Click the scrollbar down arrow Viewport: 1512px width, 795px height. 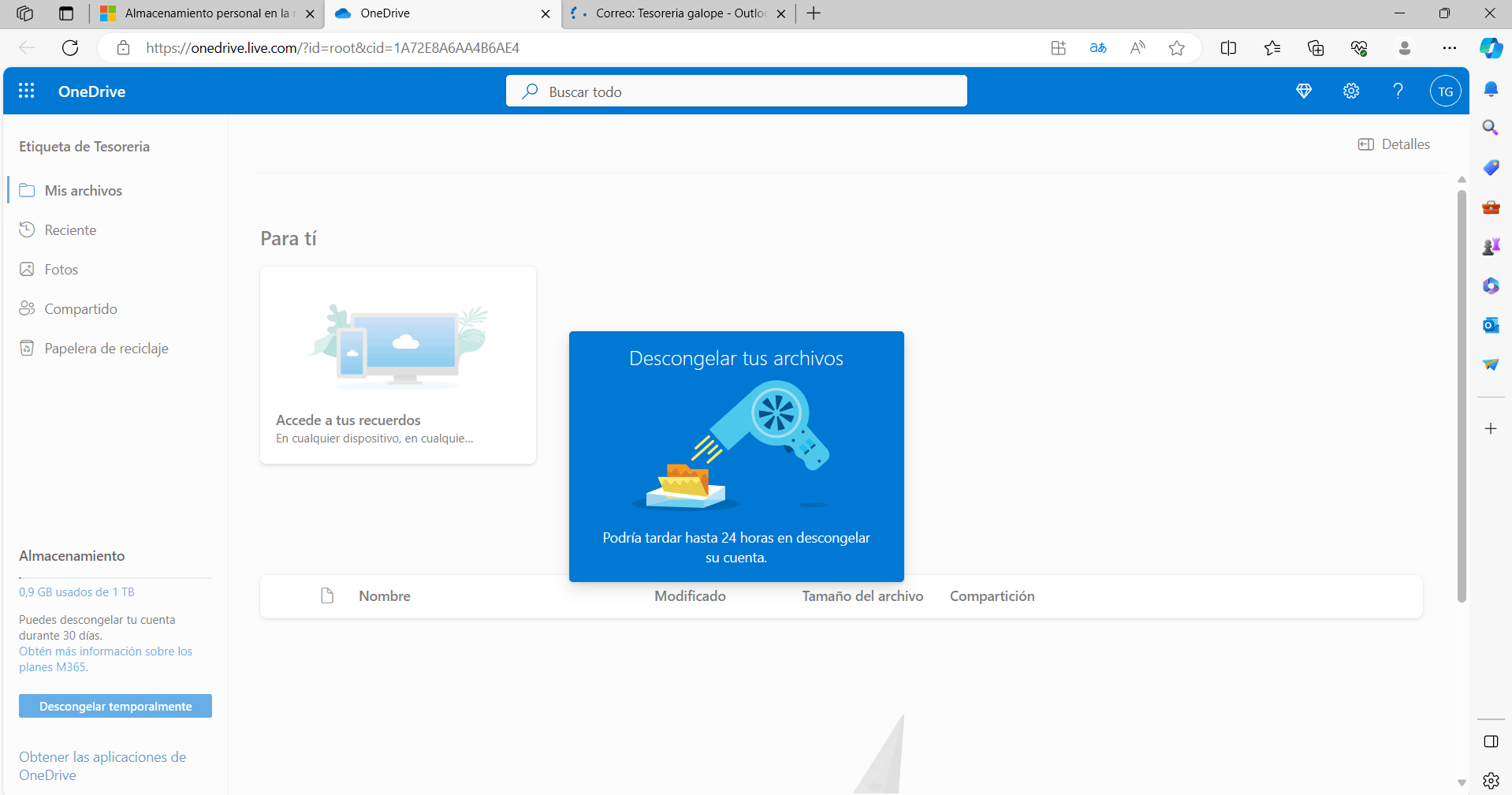coord(1462,783)
